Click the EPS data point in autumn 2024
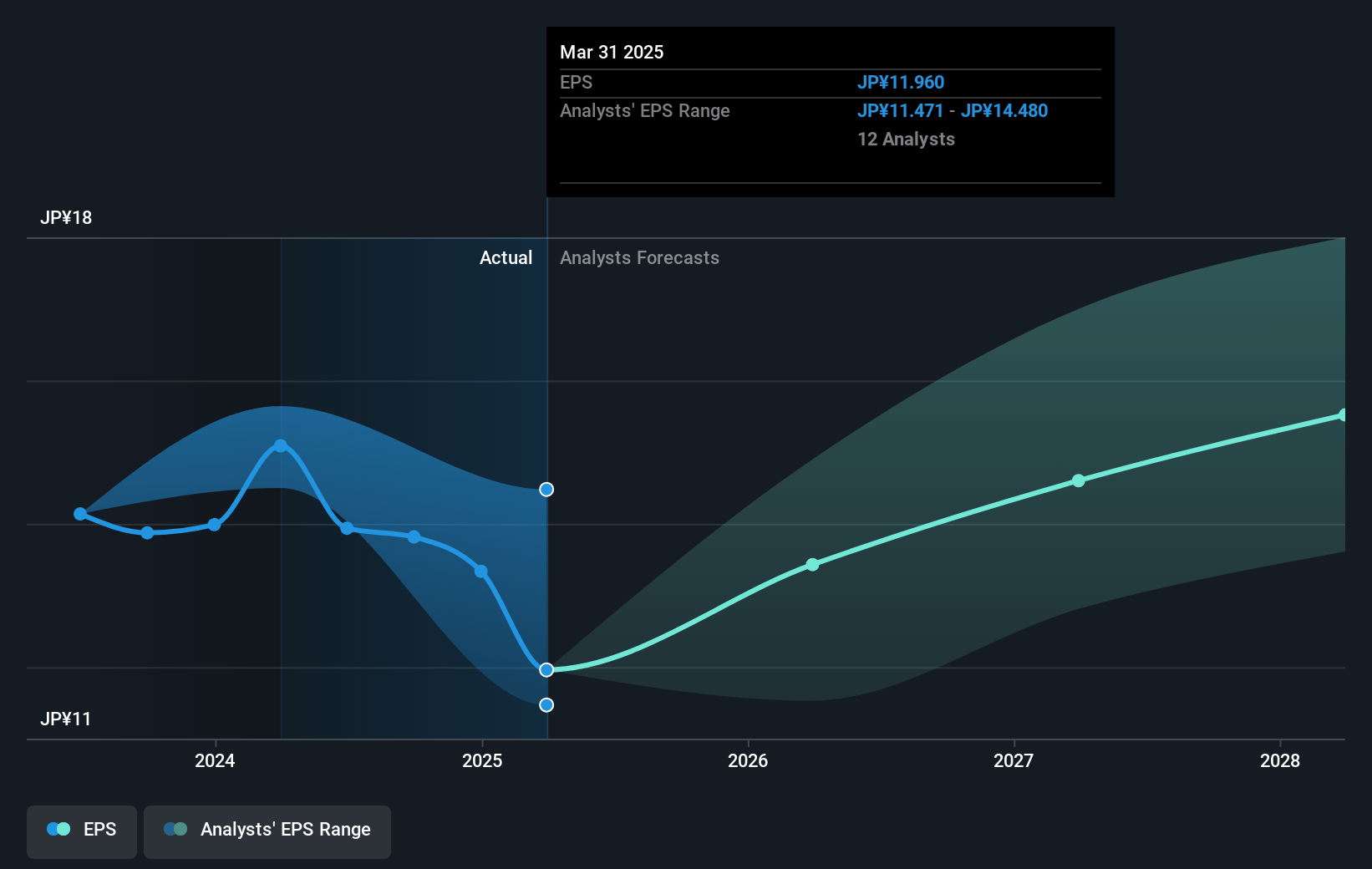The height and width of the screenshot is (869, 1372). [414, 537]
